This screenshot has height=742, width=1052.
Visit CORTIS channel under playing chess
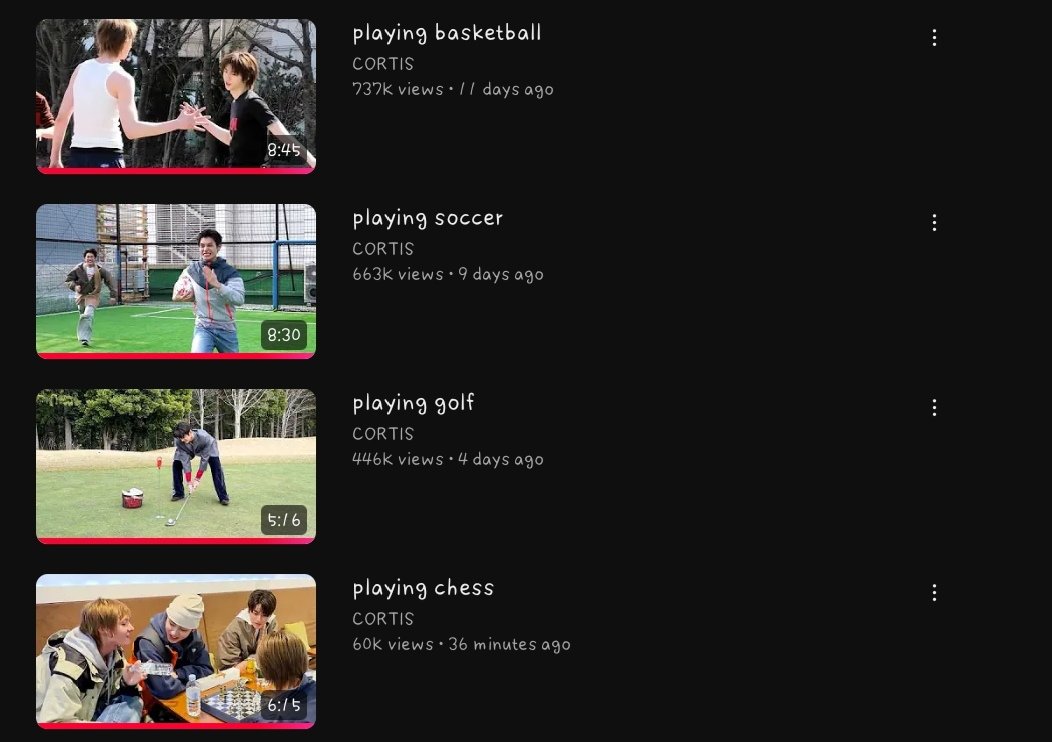click(x=383, y=619)
